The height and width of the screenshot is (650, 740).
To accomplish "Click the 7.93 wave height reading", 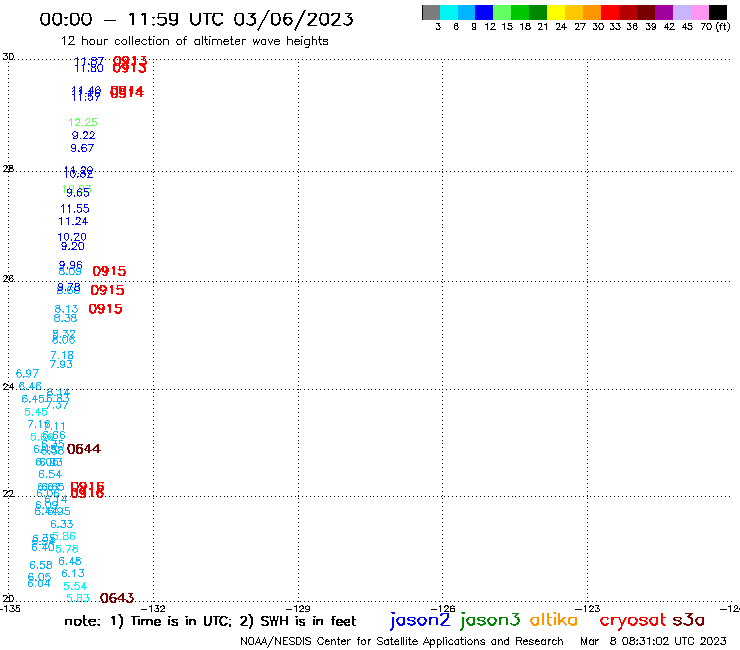I will pyautogui.click(x=61, y=364).
